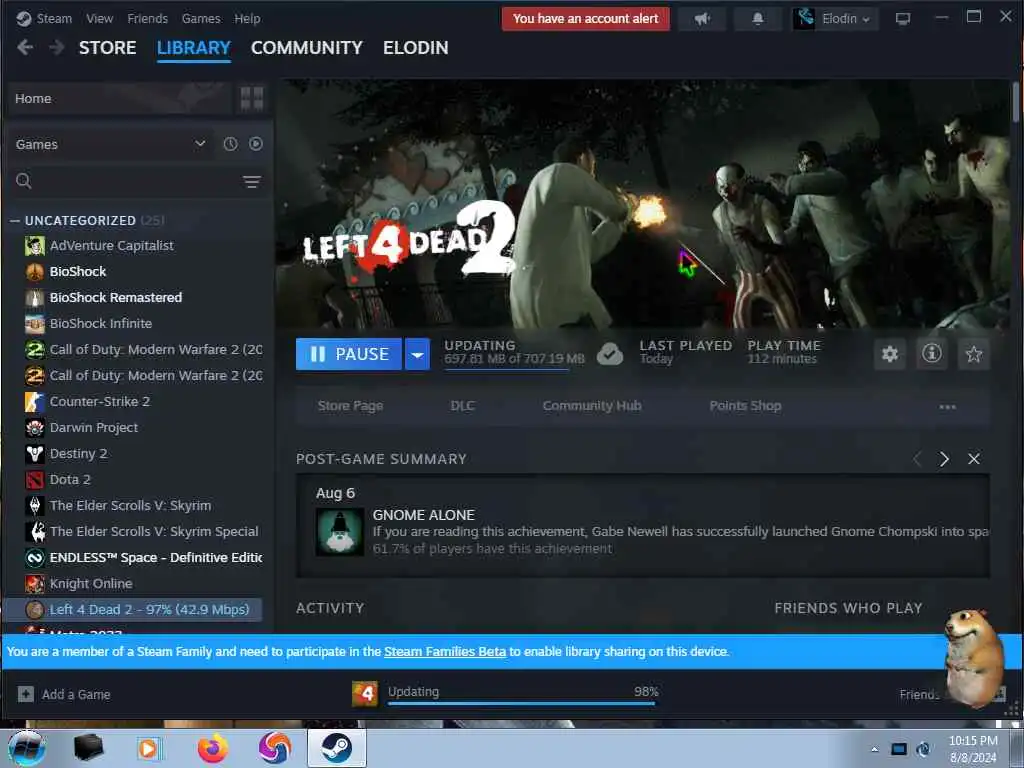Switch library to grid collections view
1024x768 pixels.
(x=251, y=99)
